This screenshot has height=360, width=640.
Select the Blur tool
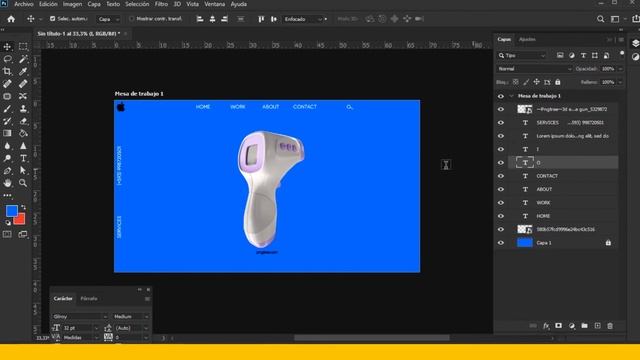click(x=7, y=146)
